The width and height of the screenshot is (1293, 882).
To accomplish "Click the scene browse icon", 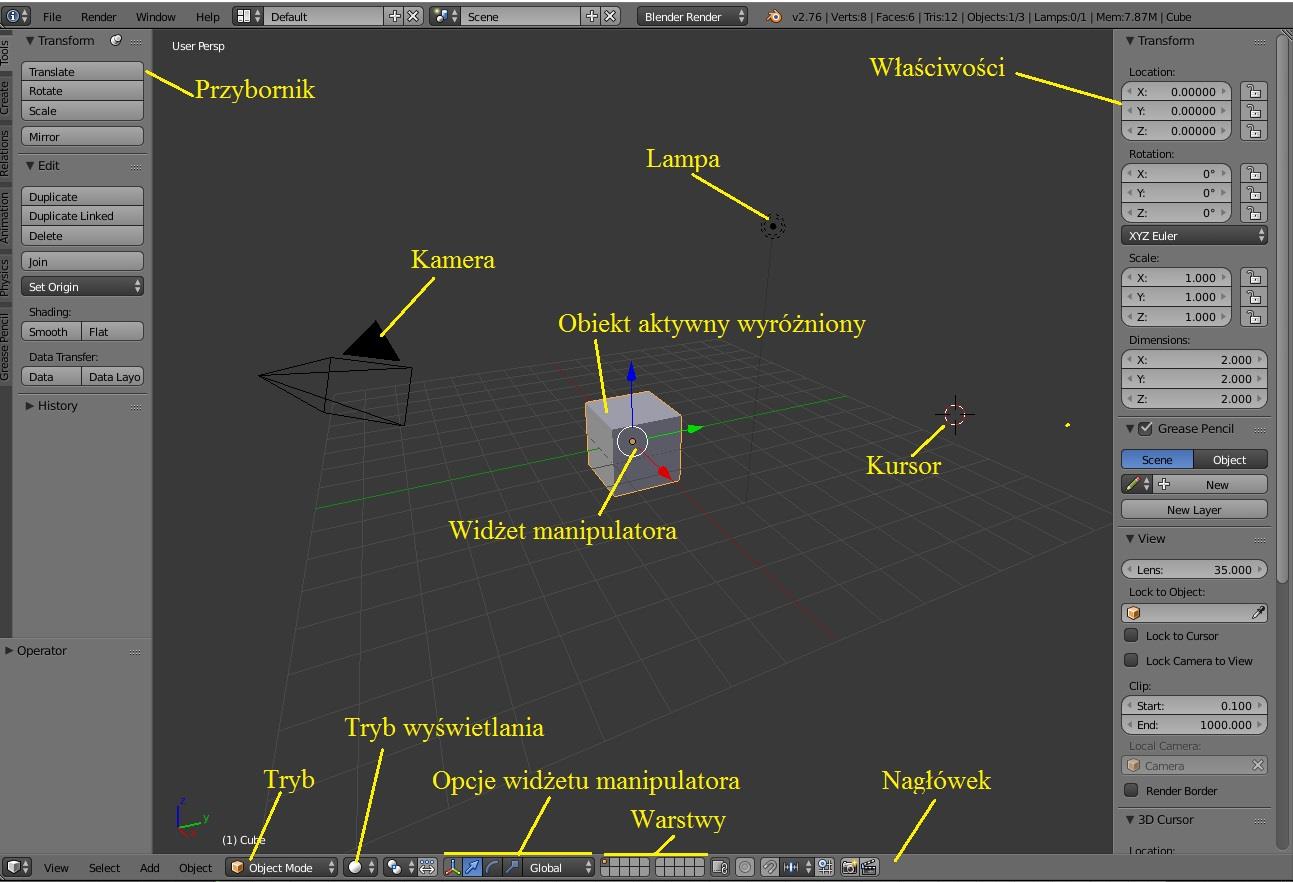I will click(445, 16).
